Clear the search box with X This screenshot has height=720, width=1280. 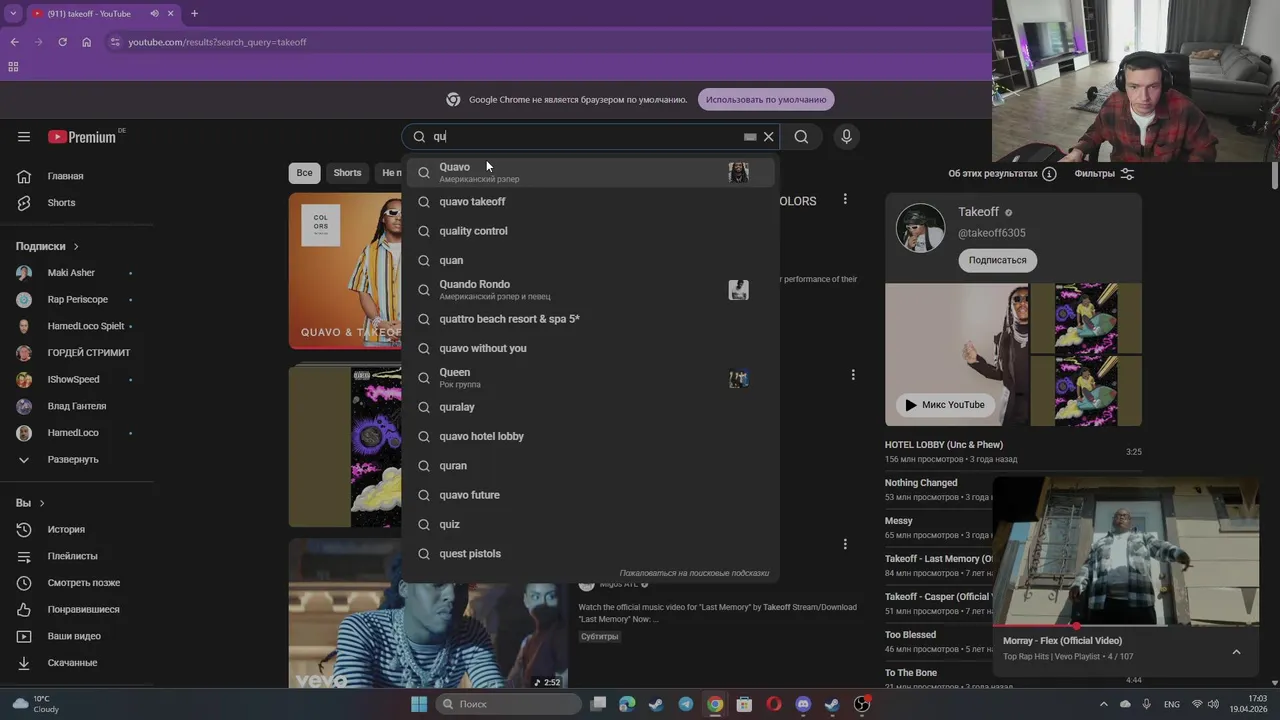[x=768, y=137]
